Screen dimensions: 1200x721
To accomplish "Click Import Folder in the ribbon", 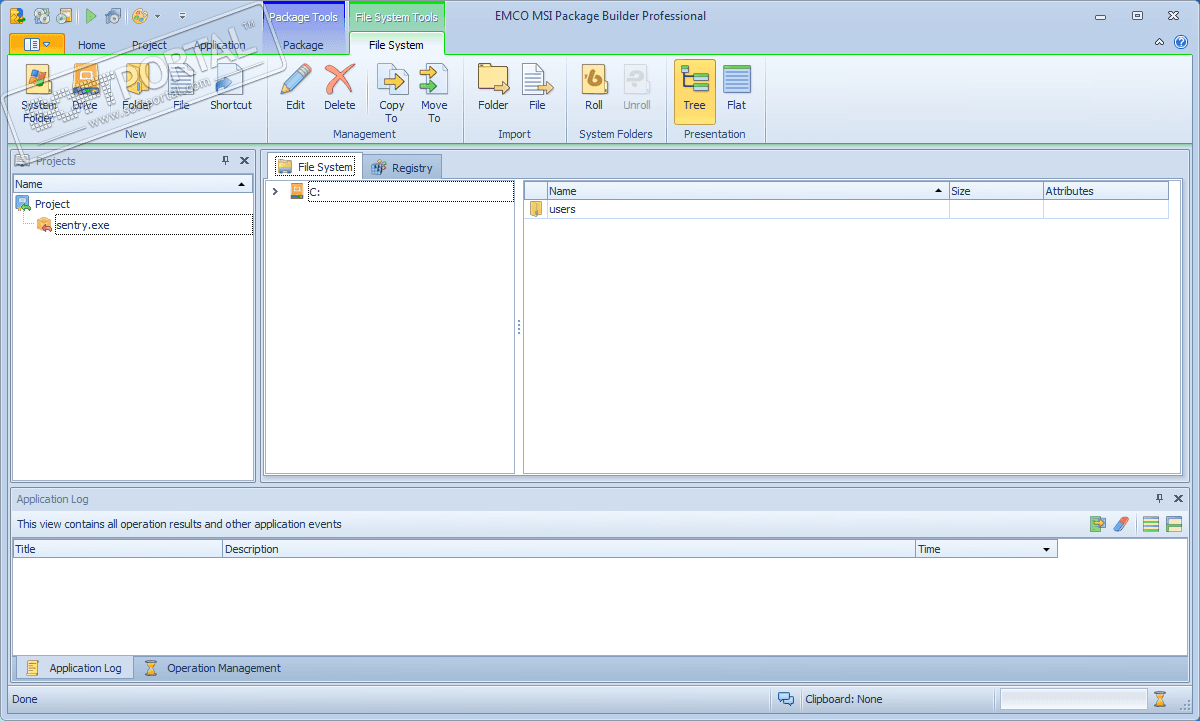I will 493,88.
